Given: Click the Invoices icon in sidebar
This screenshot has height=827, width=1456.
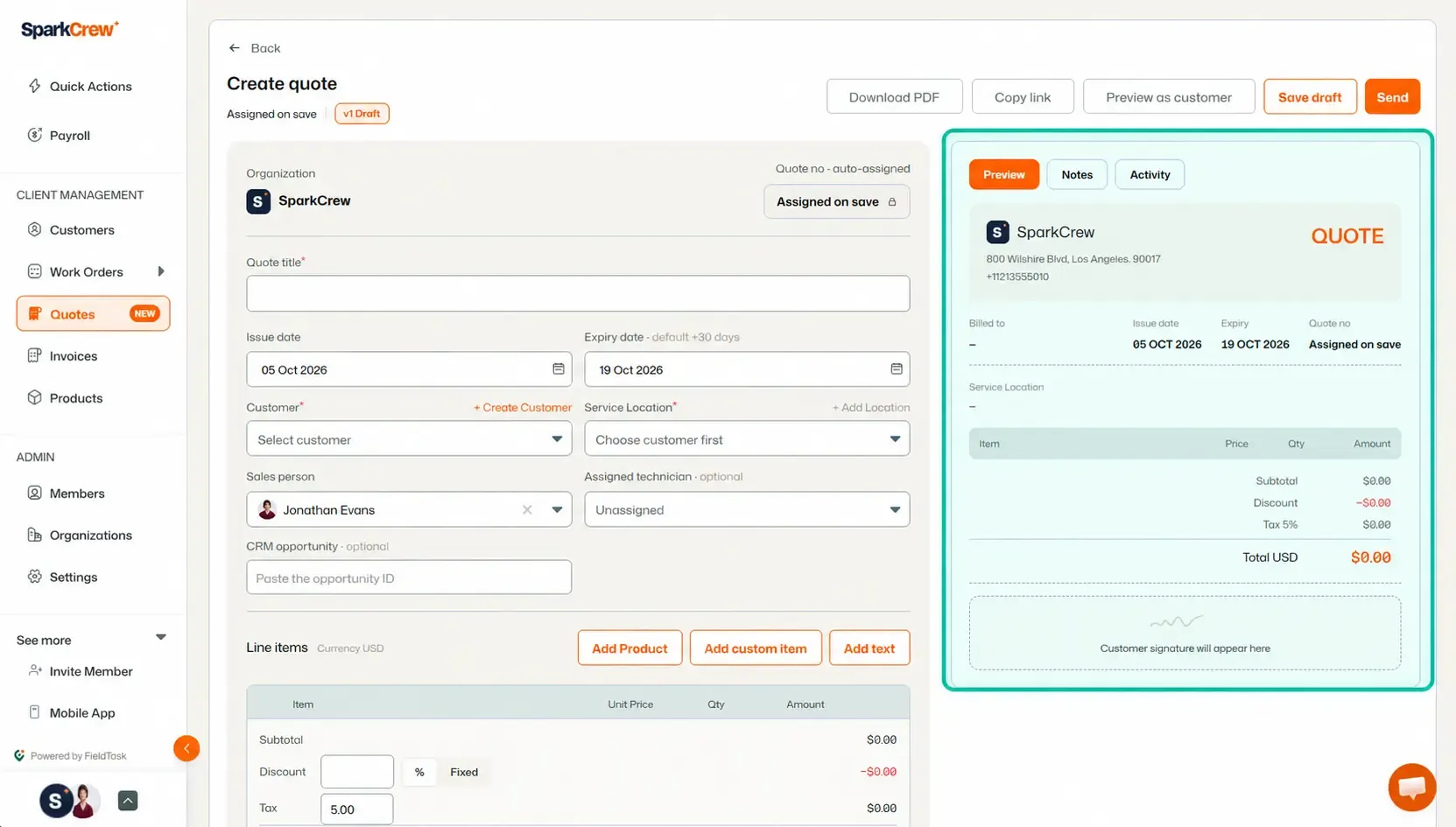Looking at the screenshot, I should (34, 355).
